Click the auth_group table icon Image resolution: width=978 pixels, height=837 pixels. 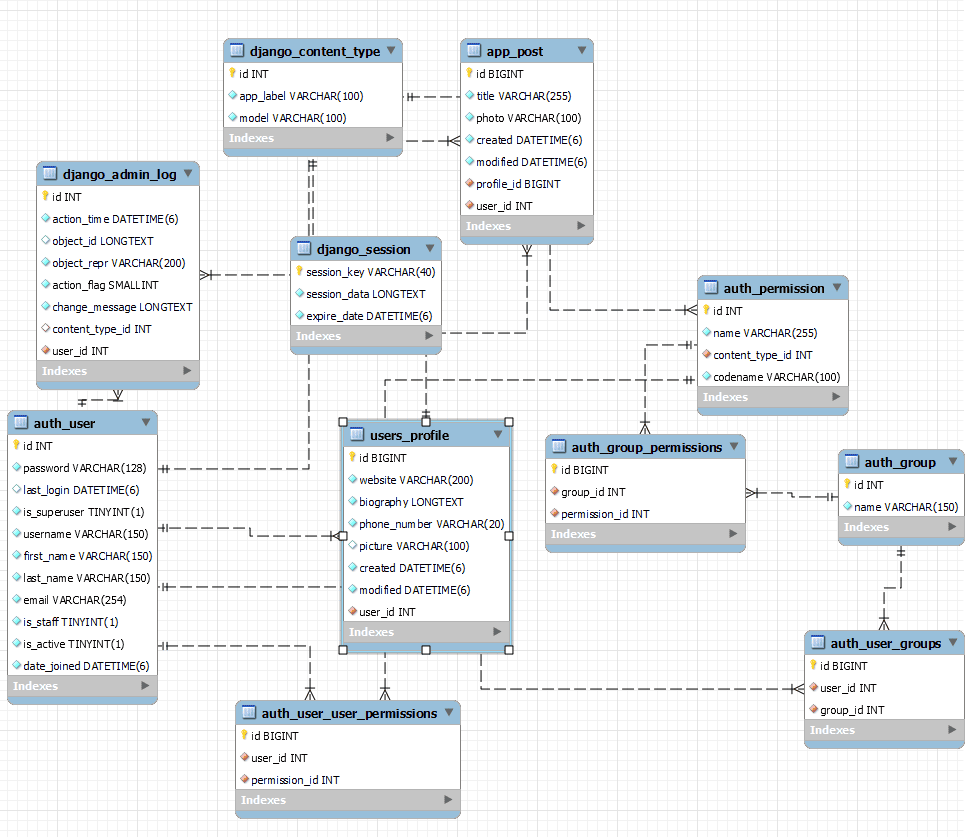[852, 462]
